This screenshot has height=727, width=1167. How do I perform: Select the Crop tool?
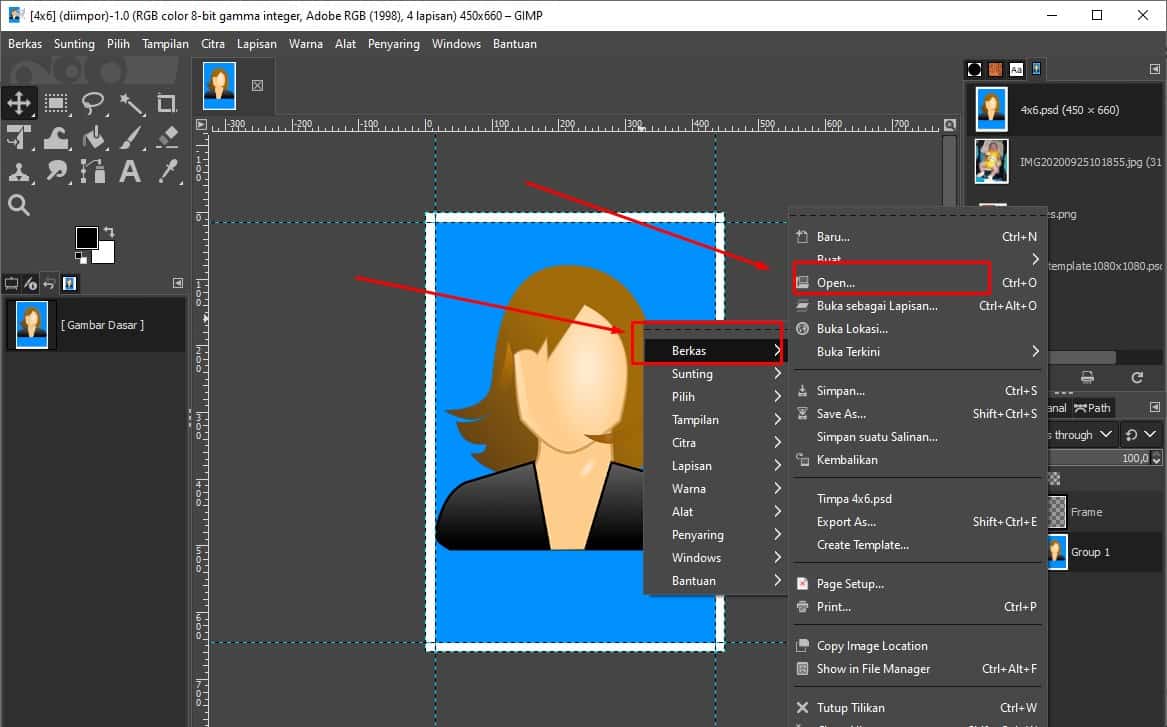coord(167,103)
